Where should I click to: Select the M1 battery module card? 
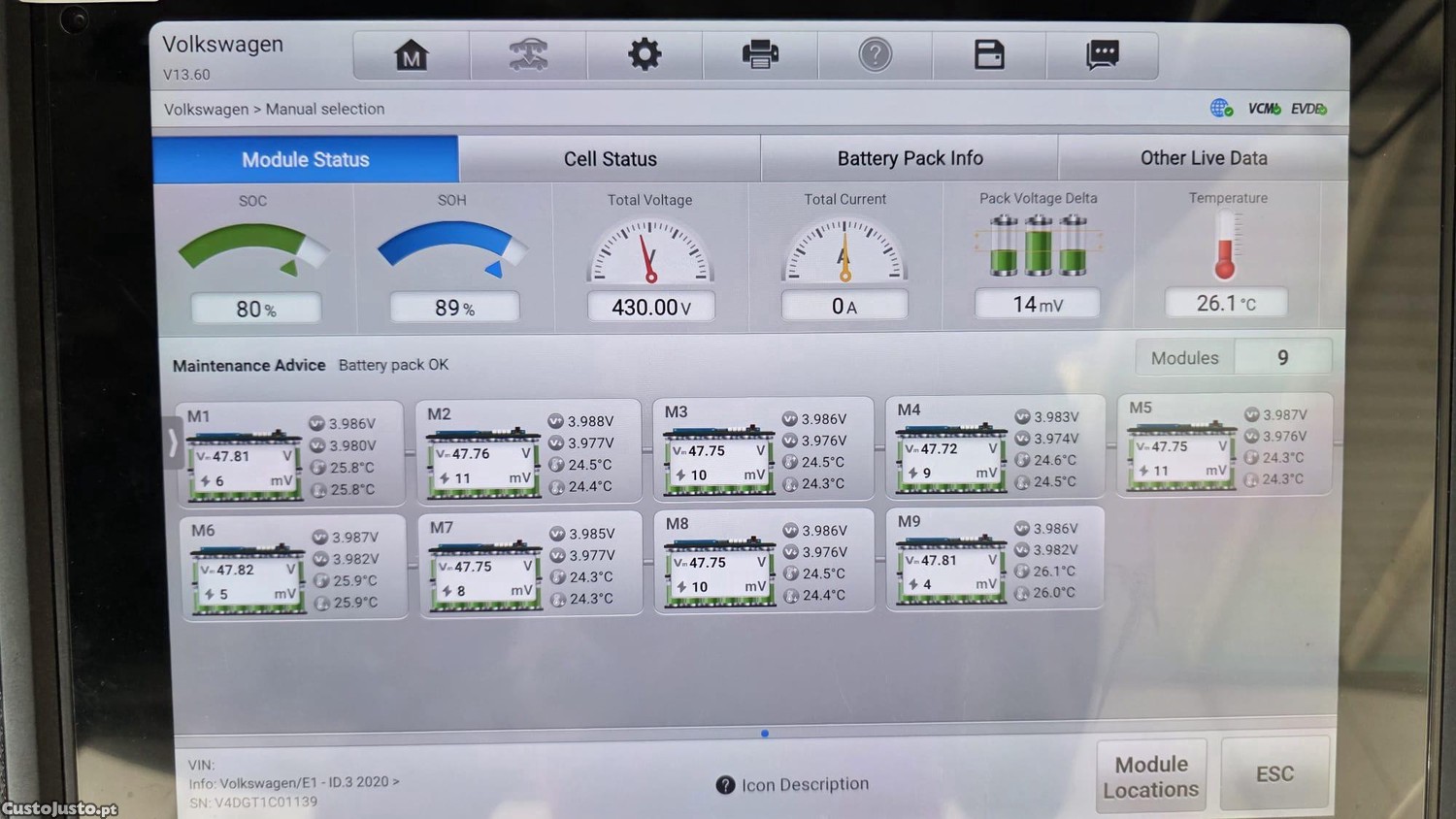click(x=291, y=454)
